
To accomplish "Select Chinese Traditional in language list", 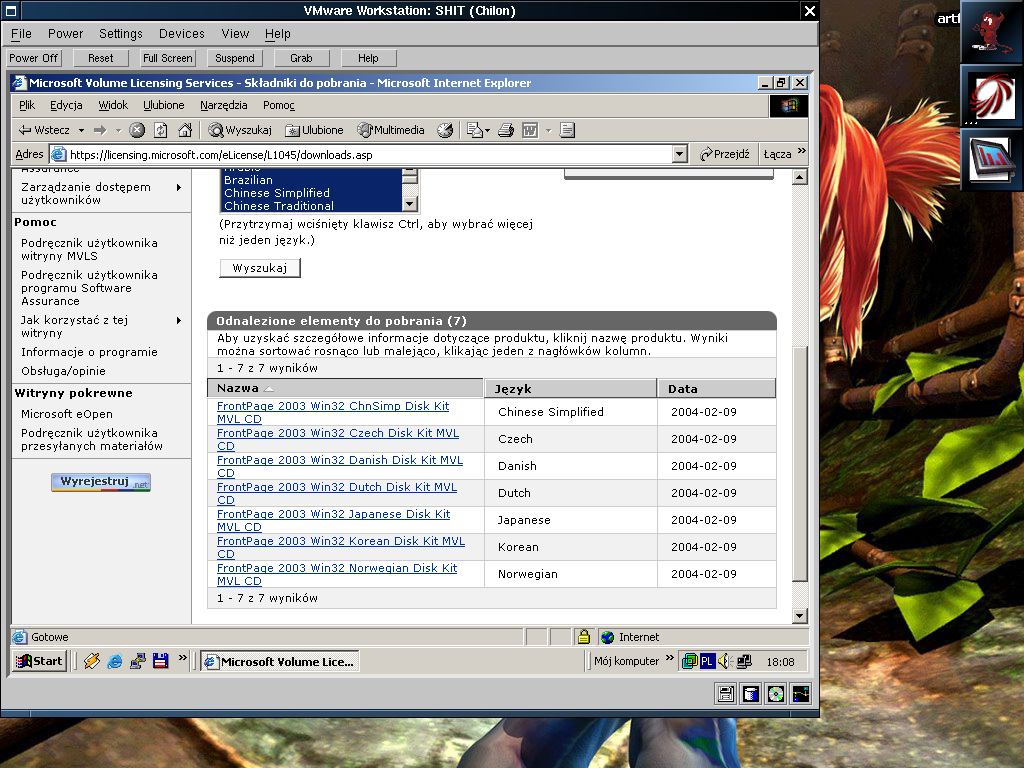I will 279,205.
